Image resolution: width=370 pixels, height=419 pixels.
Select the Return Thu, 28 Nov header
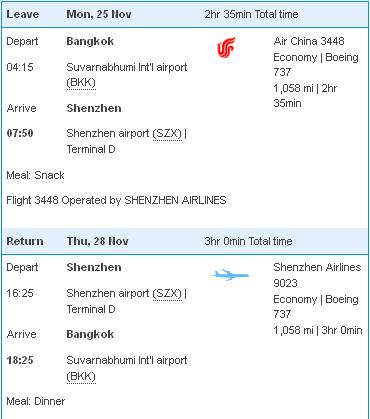click(x=185, y=241)
